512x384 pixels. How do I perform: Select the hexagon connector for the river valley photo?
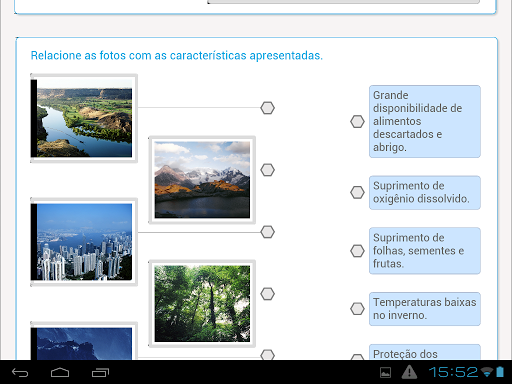267,108
